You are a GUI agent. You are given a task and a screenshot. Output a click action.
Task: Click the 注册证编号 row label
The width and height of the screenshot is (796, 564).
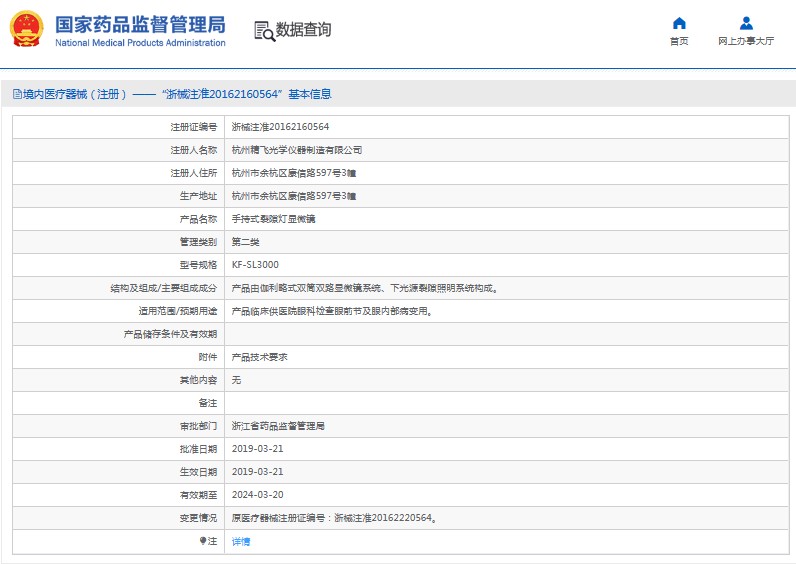(193, 126)
